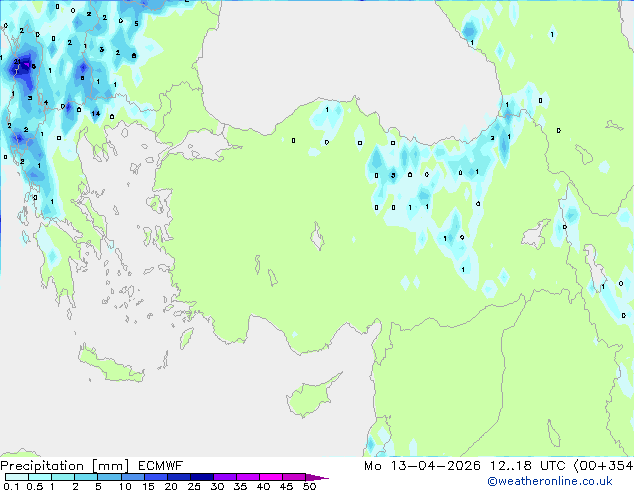
Task: Pick the 40–45 mm magenta legend swatch
Action: [x=271, y=477]
